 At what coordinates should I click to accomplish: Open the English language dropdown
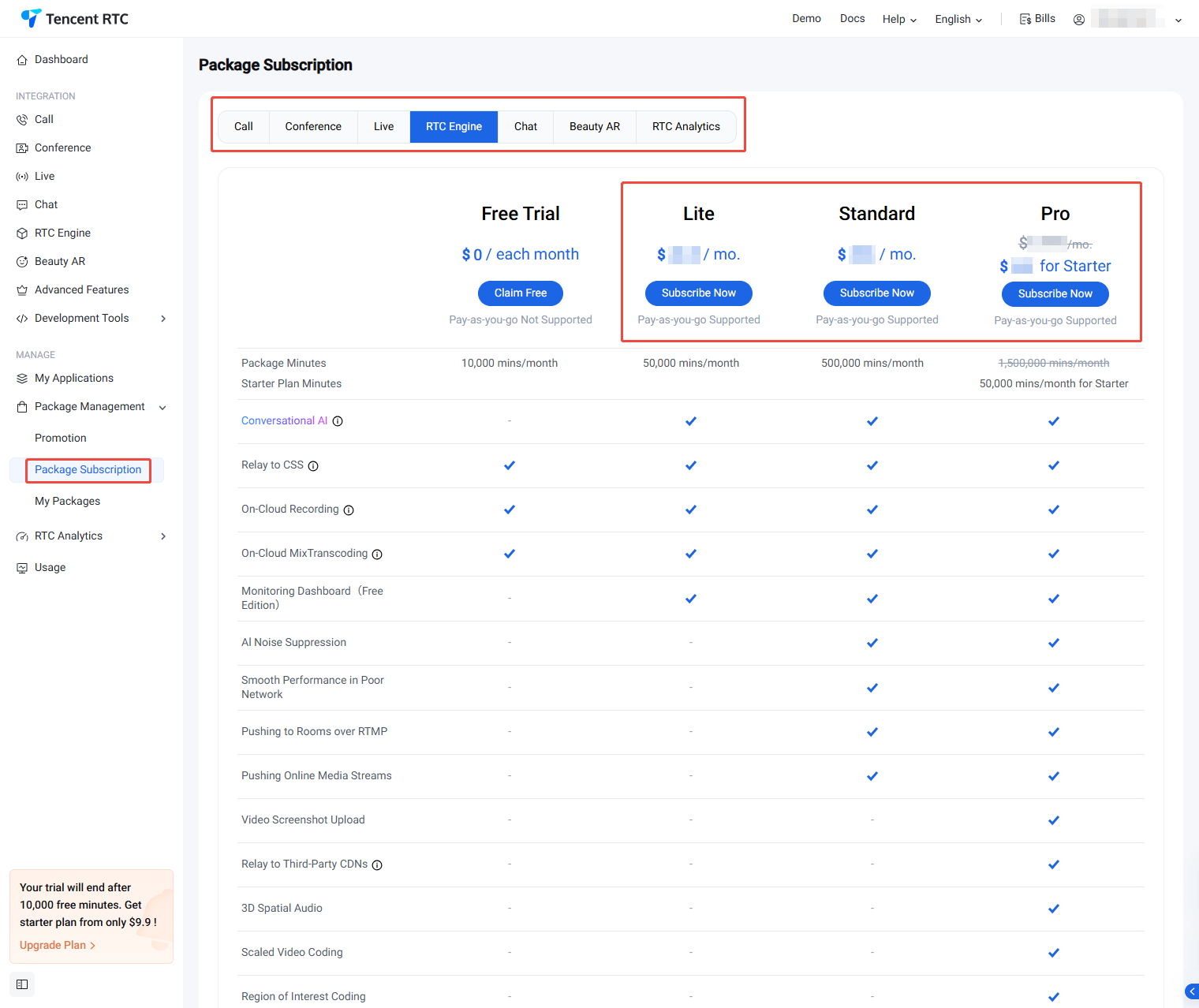tap(958, 19)
